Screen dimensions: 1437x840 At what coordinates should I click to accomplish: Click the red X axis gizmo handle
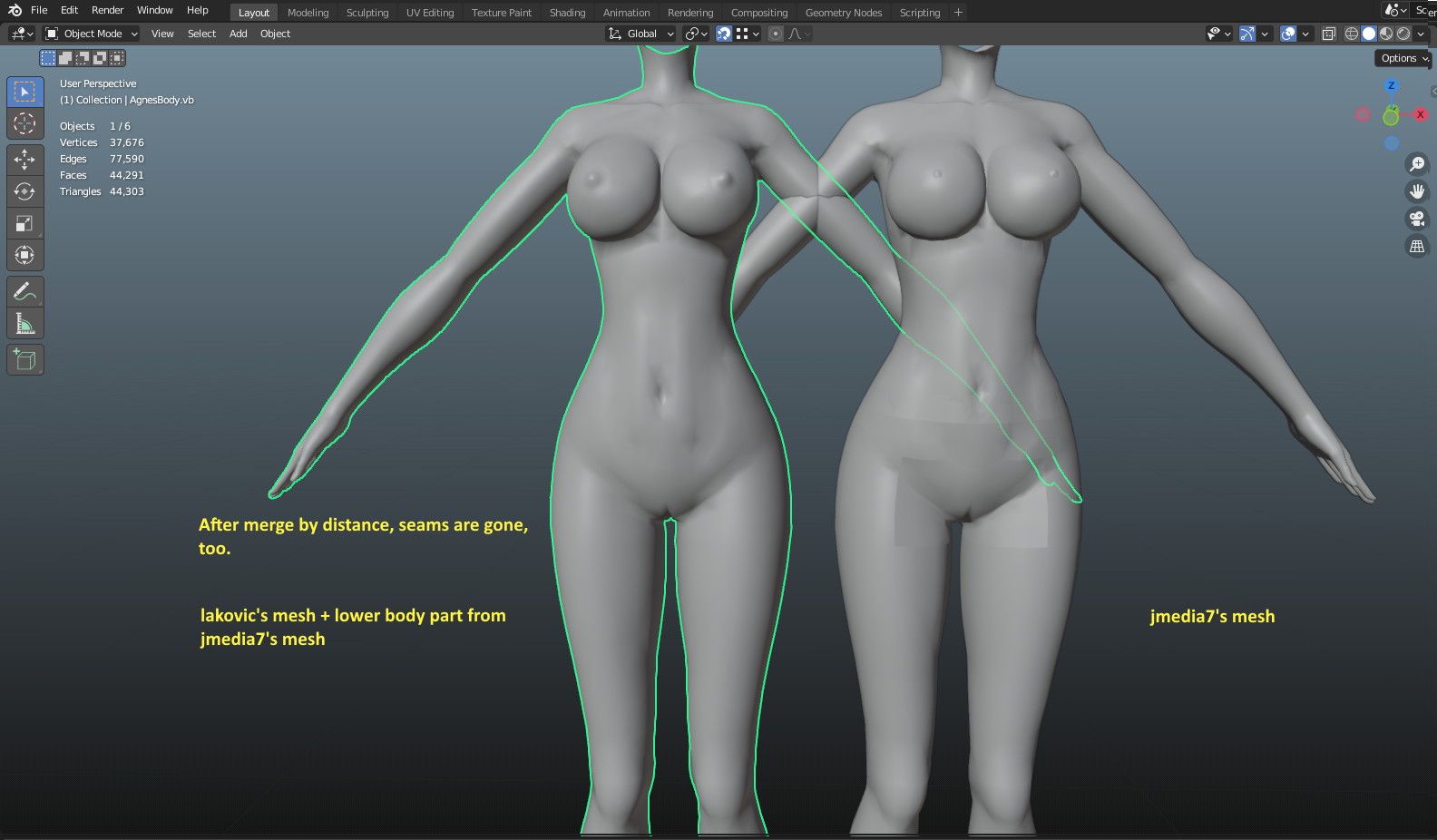click(x=1420, y=114)
